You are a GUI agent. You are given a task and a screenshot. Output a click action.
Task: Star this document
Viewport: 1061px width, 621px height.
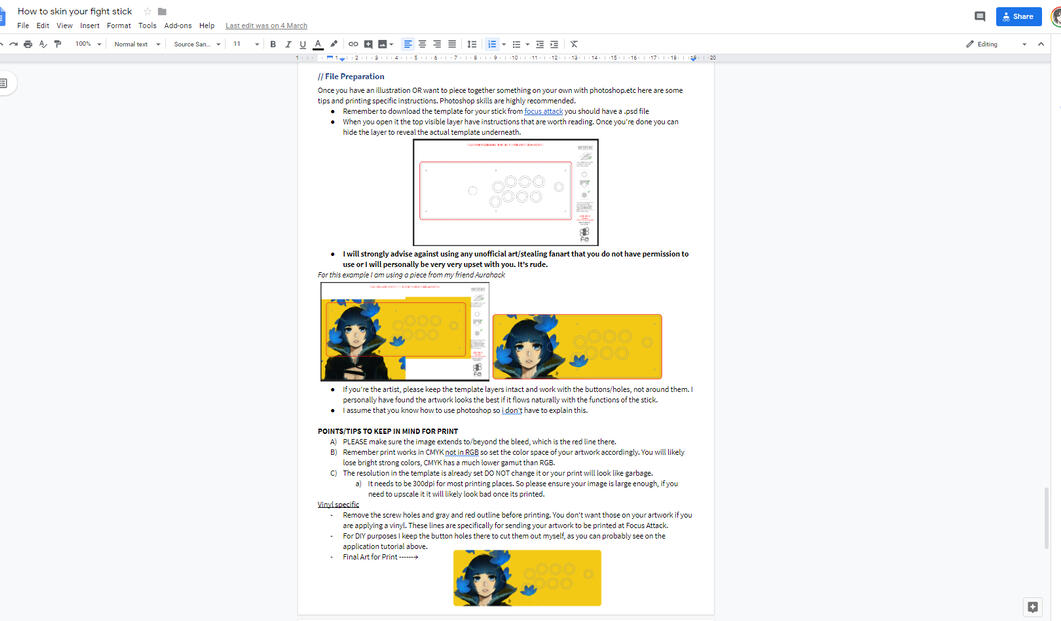click(147, 12)
